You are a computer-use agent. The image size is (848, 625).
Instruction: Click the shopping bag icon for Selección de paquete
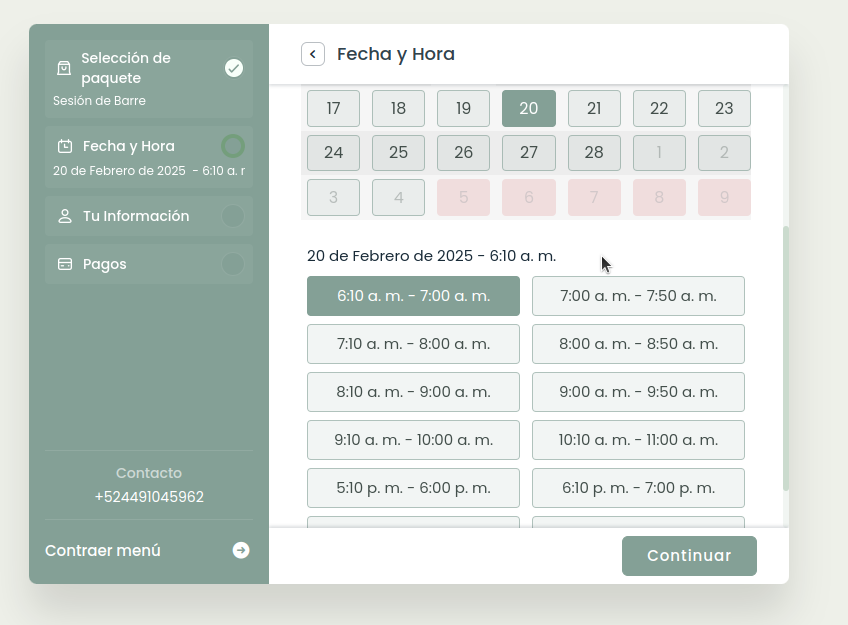(64, 68)
